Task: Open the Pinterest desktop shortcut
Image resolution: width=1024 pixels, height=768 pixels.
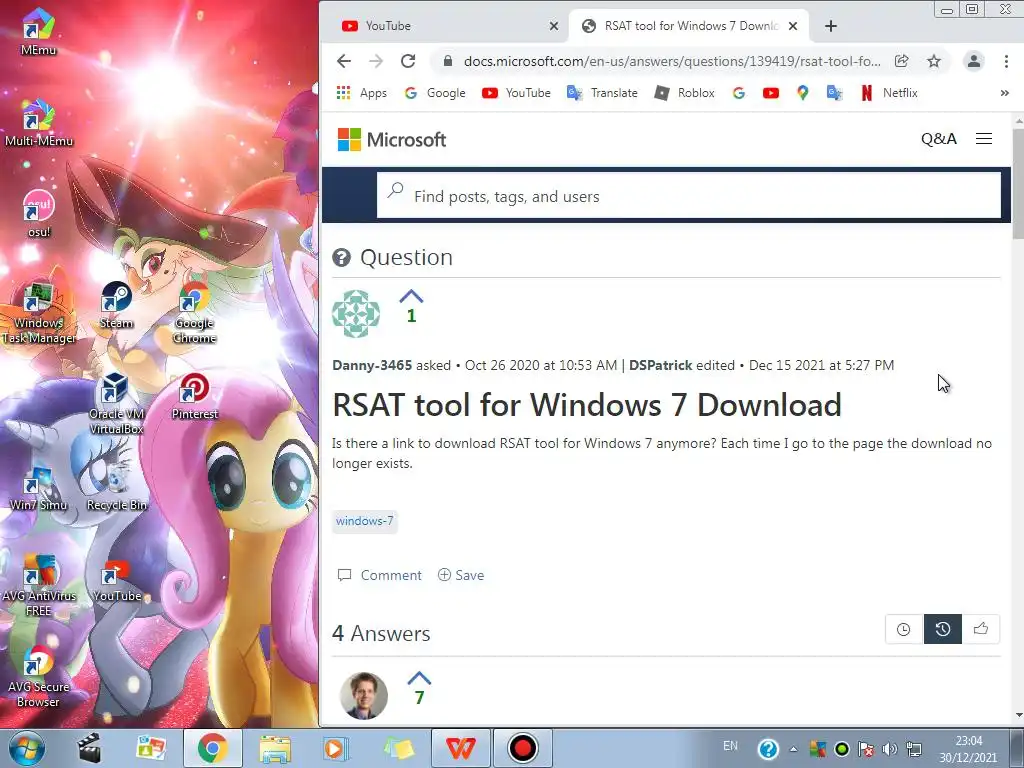Action: pos(195,396)
